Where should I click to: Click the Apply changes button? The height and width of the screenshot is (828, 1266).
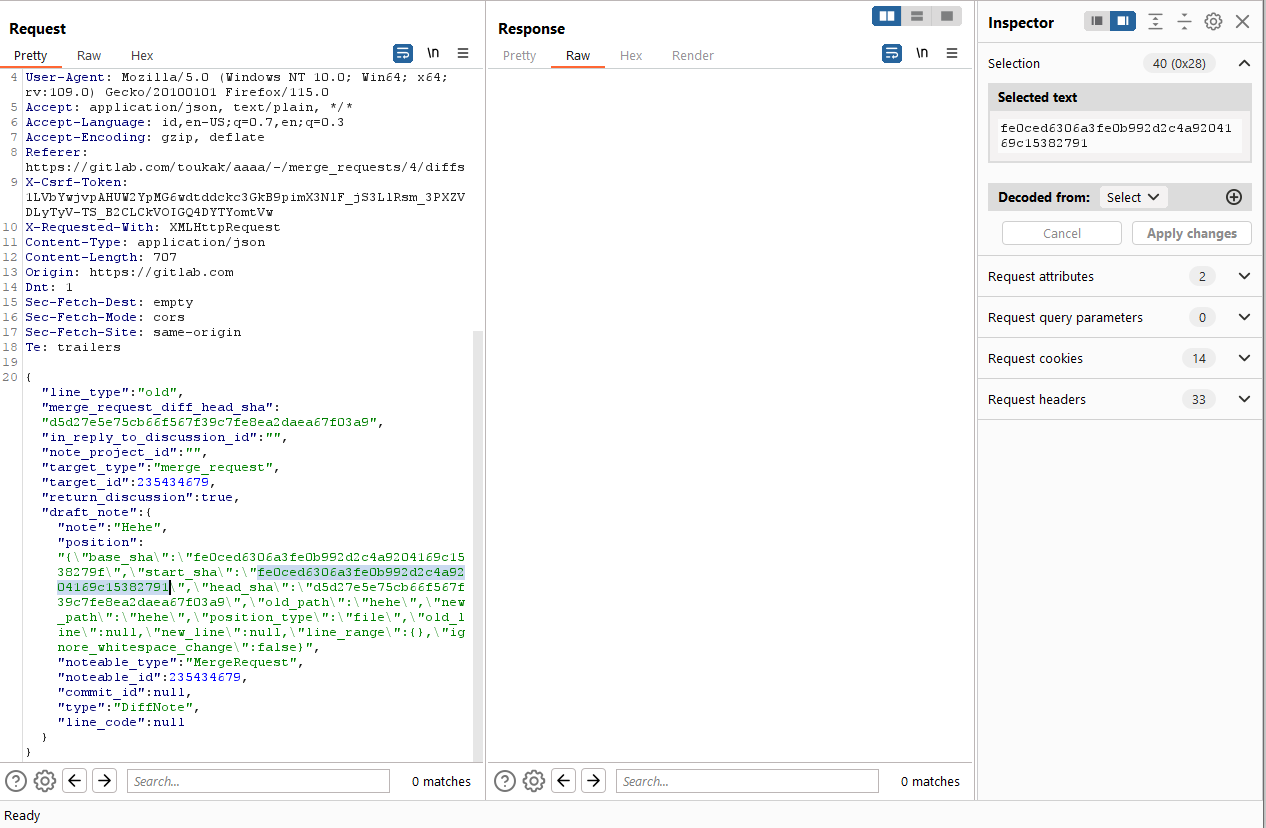[1191, 233]
